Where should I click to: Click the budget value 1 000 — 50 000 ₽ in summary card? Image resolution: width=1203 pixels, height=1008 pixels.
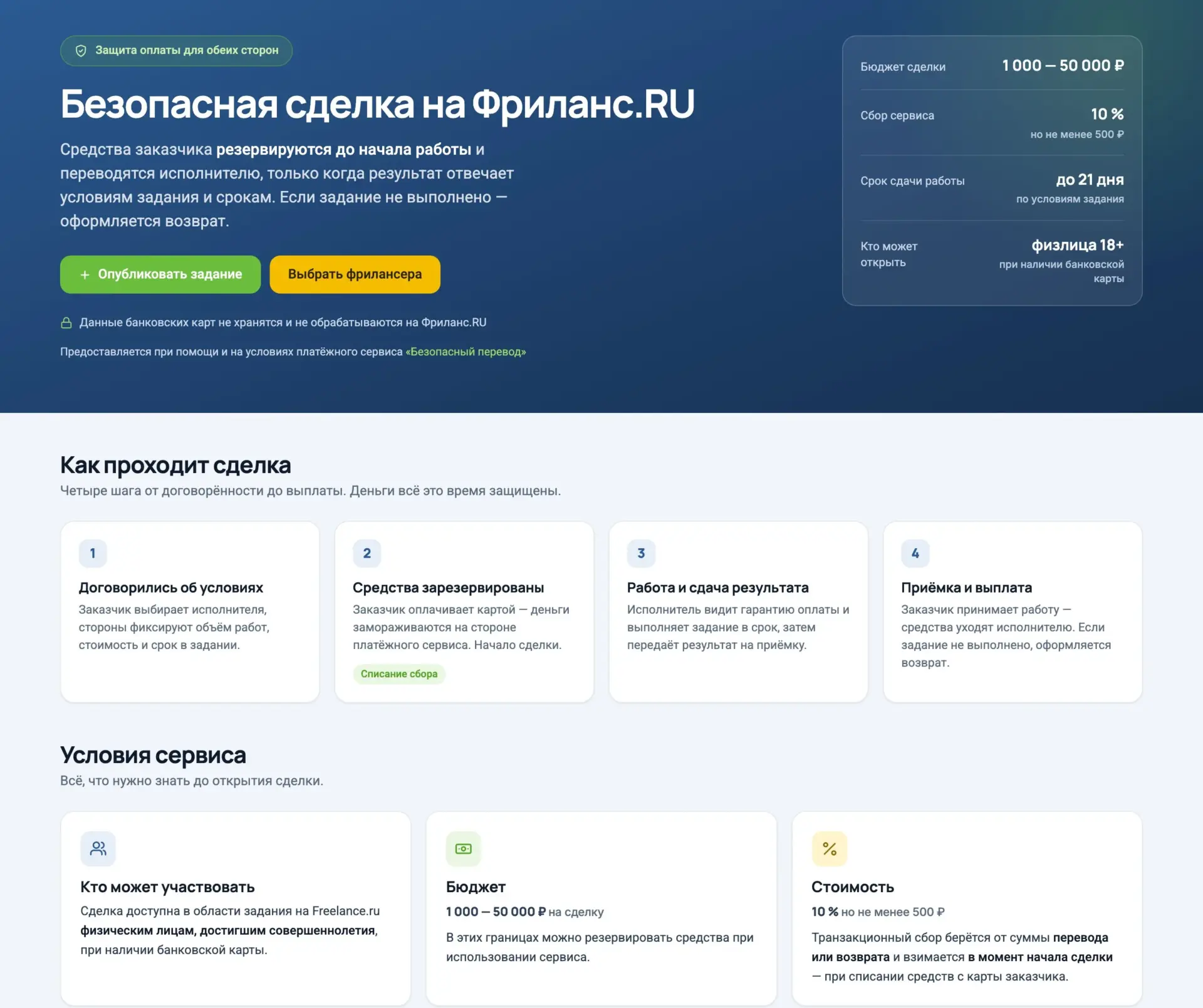tap(1063, 66)
